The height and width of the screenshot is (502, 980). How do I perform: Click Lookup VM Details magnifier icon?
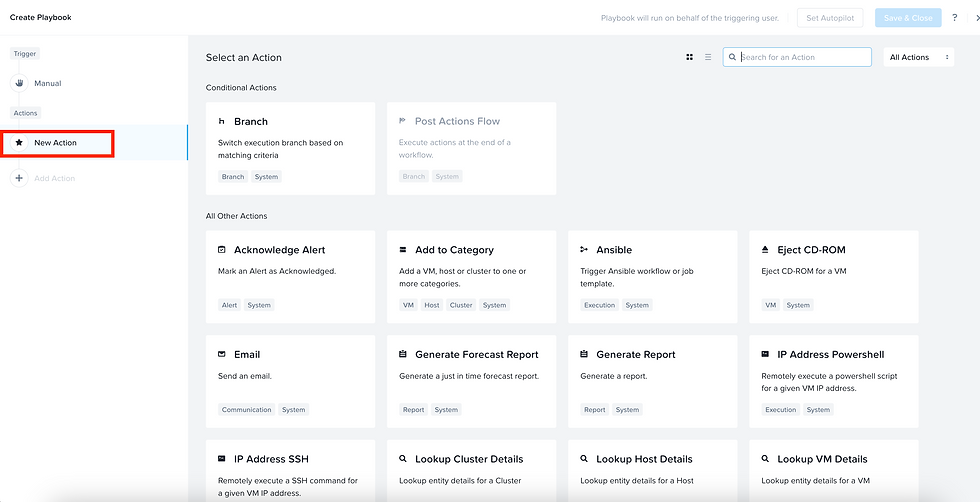pos(765,458)
